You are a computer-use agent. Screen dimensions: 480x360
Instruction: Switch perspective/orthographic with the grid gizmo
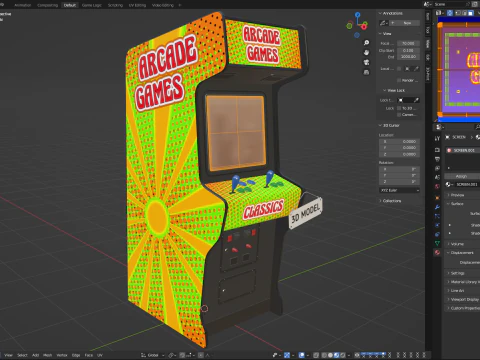pyautogui.click(x=366, y=72)
